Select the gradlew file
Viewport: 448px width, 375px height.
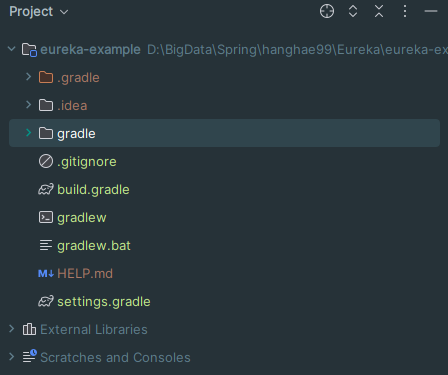(82, 218)
